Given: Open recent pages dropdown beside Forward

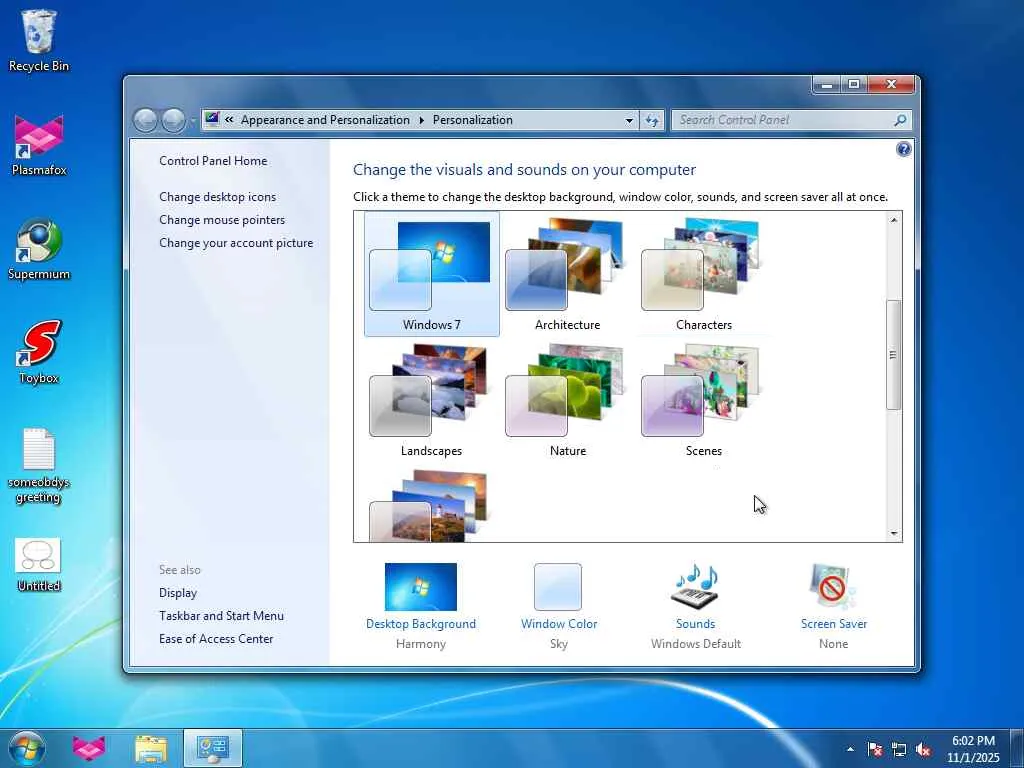Looking at the screenshot, I should tap(193, 121).
